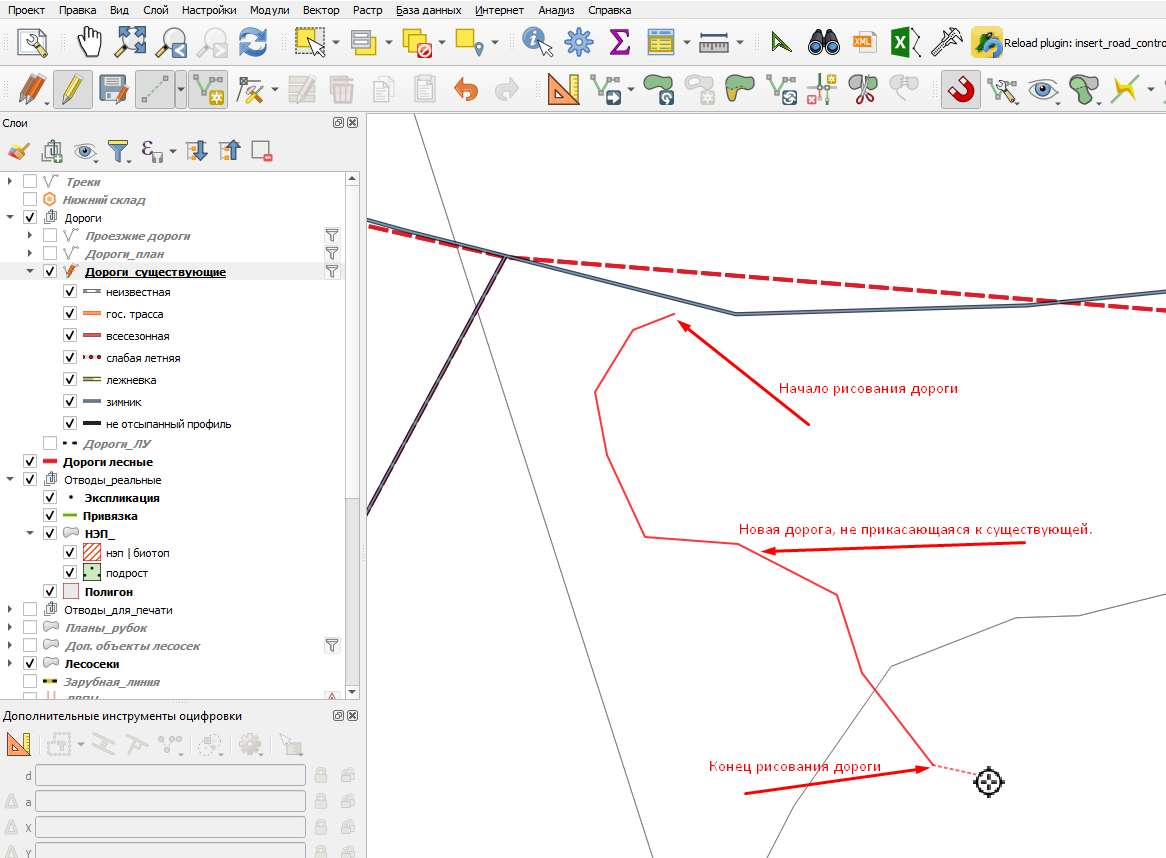Screen dimensions: 1166x858
Task: Enable the red magnet snapping tool
Action: (x=961, y=90)
